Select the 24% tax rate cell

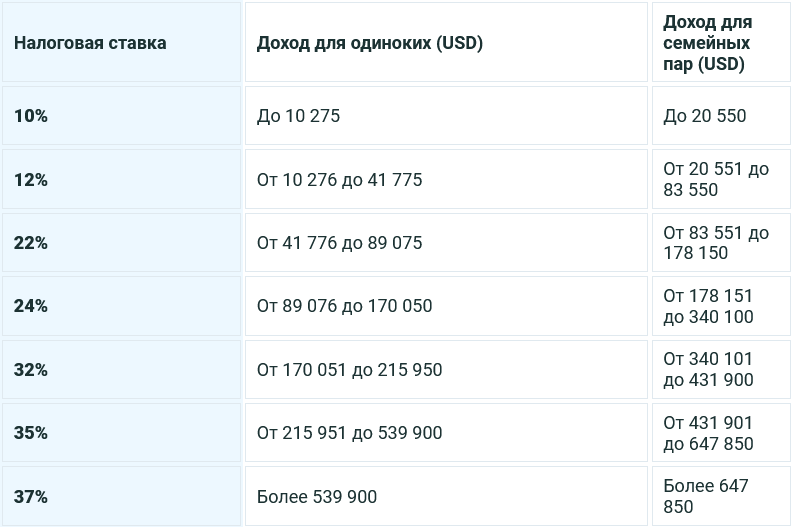31,306
